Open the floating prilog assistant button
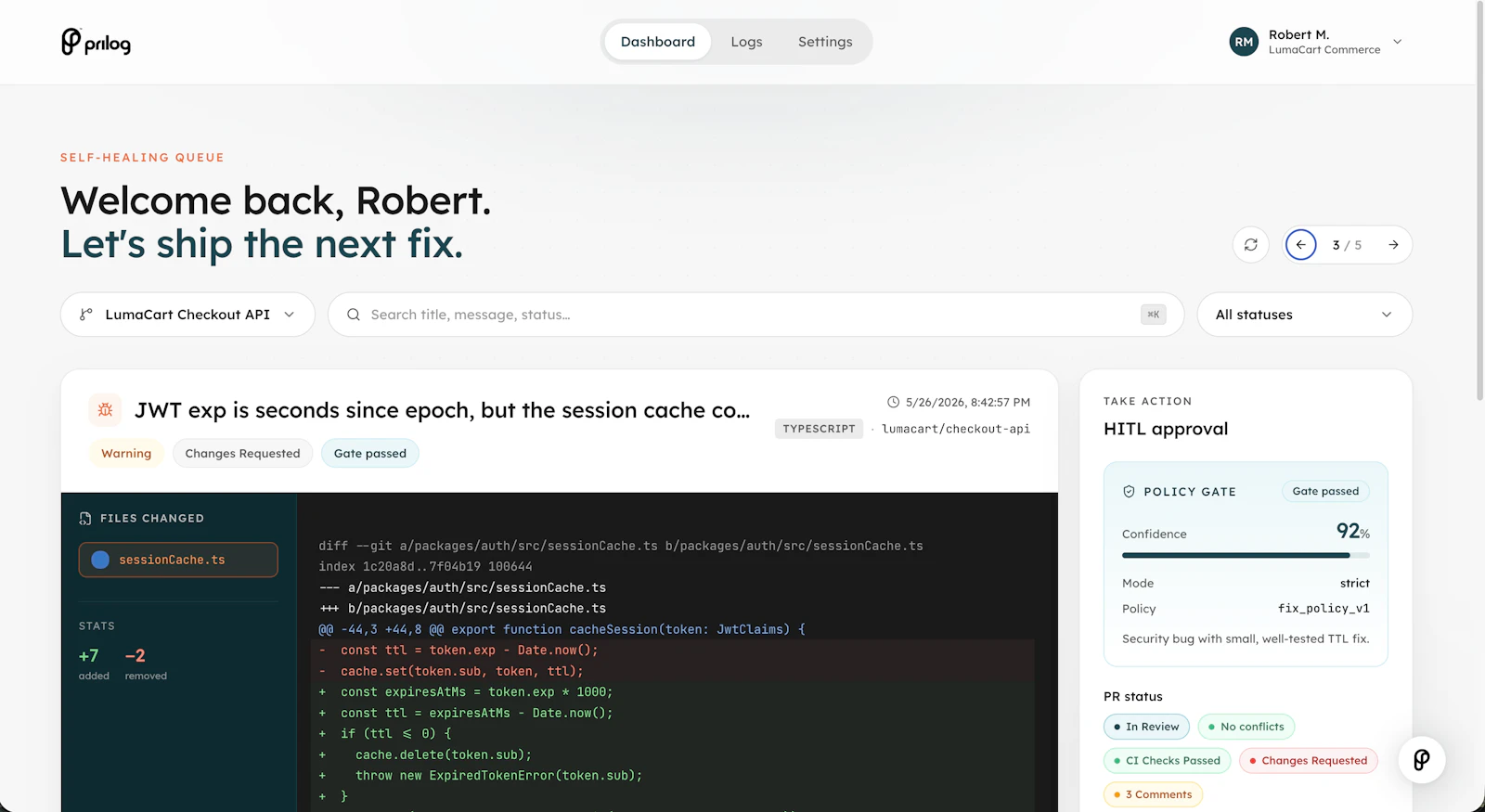The image size is (1485, 812). tap(1421, 760)
